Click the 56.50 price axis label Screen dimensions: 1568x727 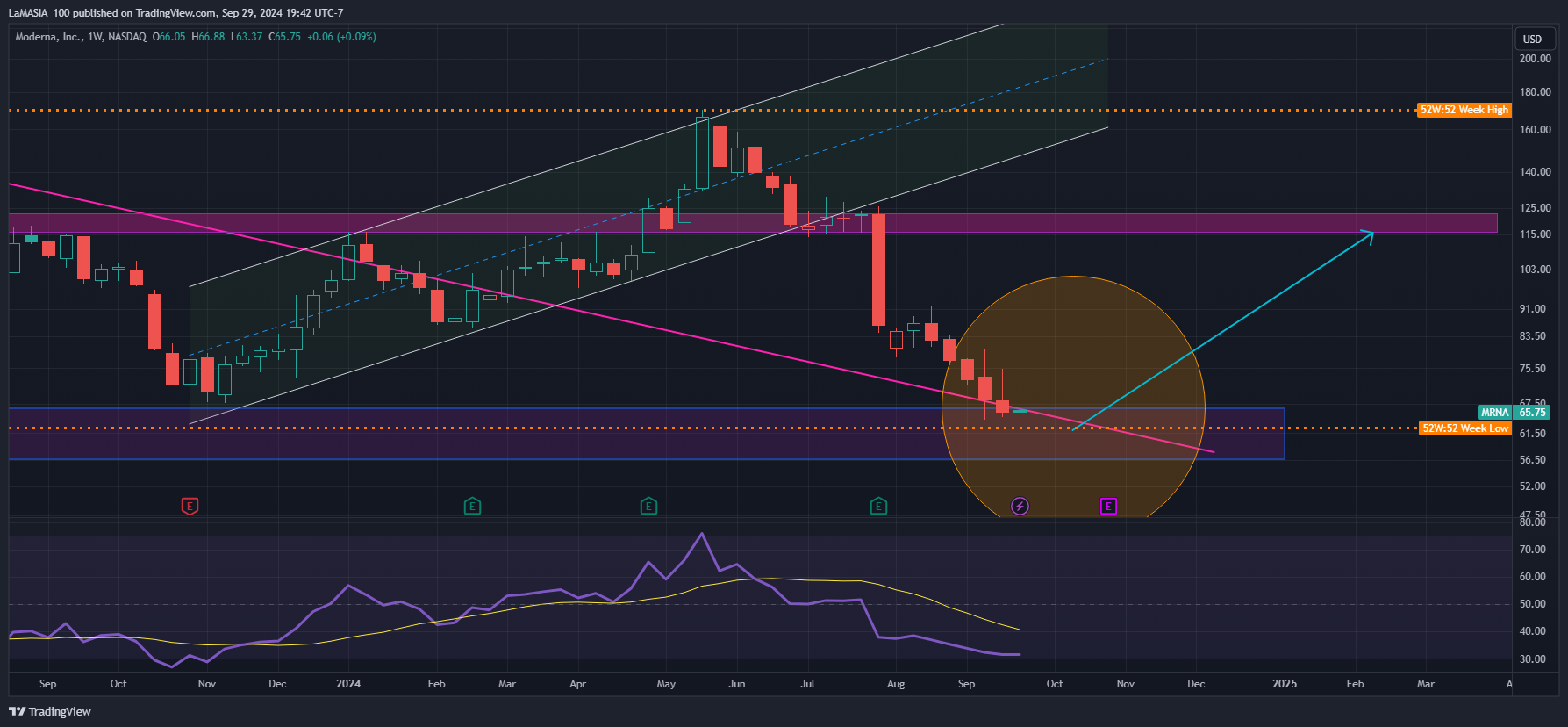(x=1534, y=460)
